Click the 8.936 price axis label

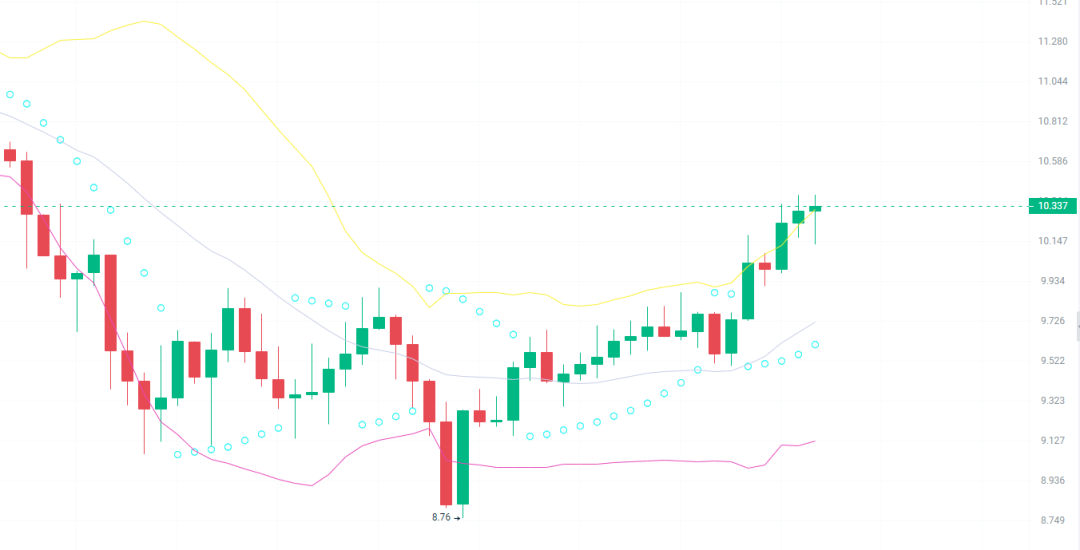pos(1053,481)
